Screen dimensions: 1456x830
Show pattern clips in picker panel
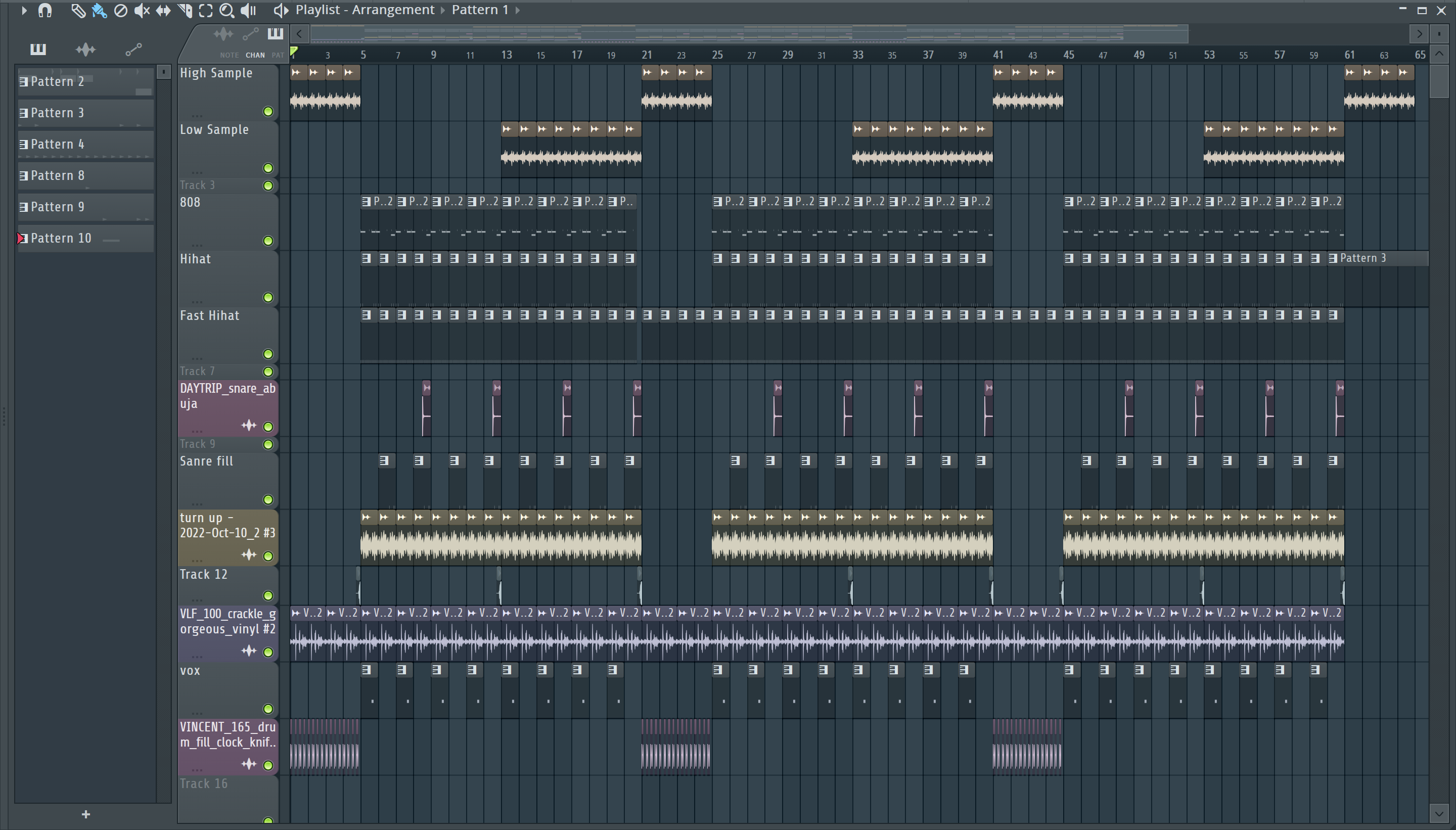(x=37, y=50)
